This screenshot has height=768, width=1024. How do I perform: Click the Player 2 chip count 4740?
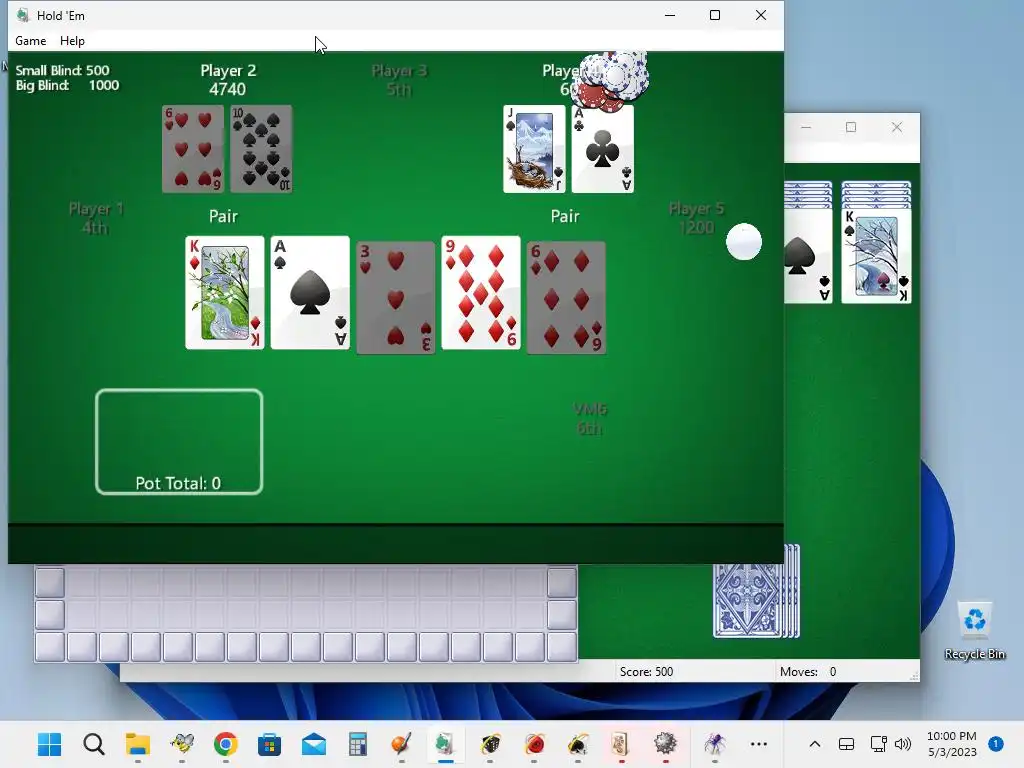point(227,89)
